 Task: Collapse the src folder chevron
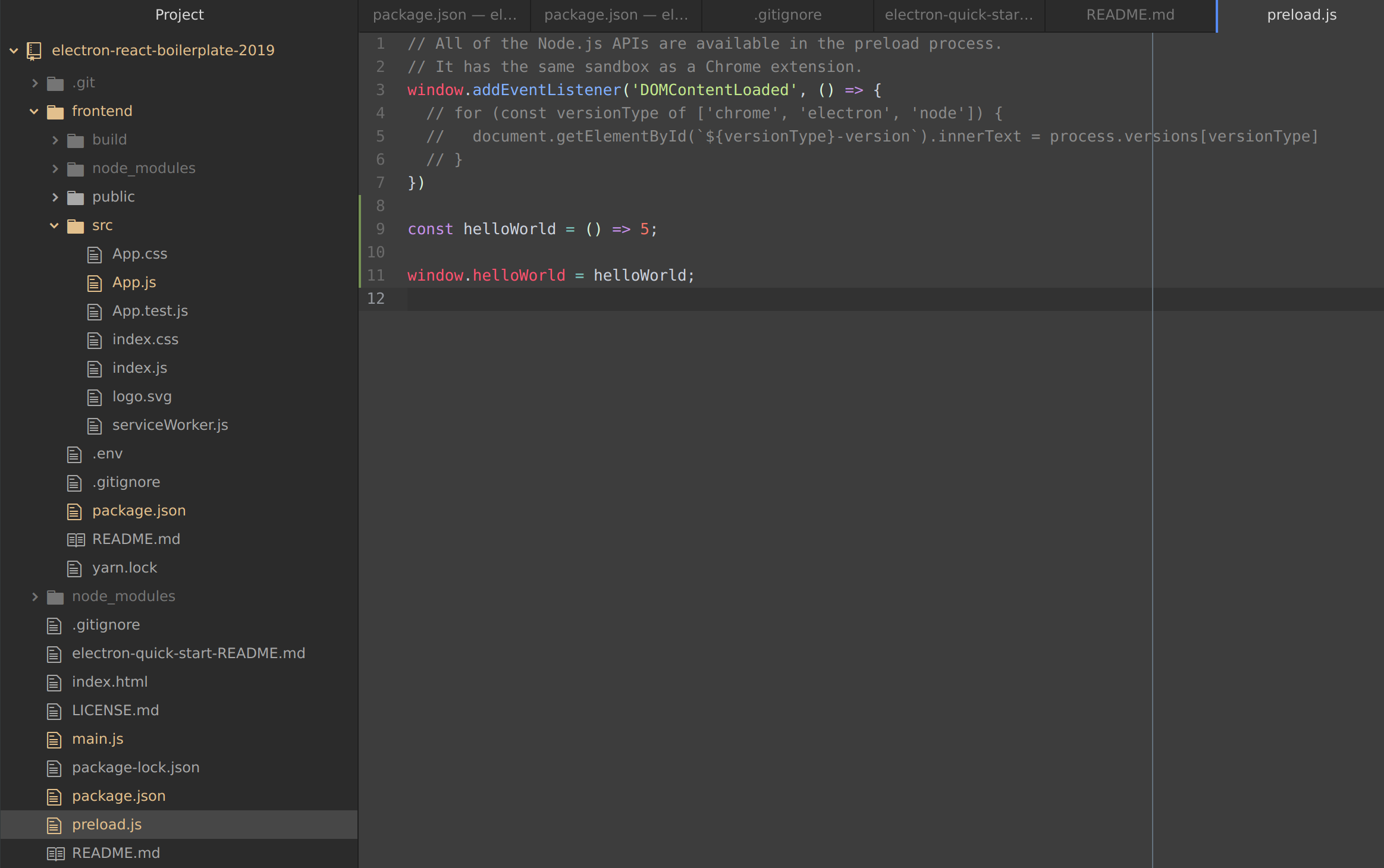(x=54, y=226)
